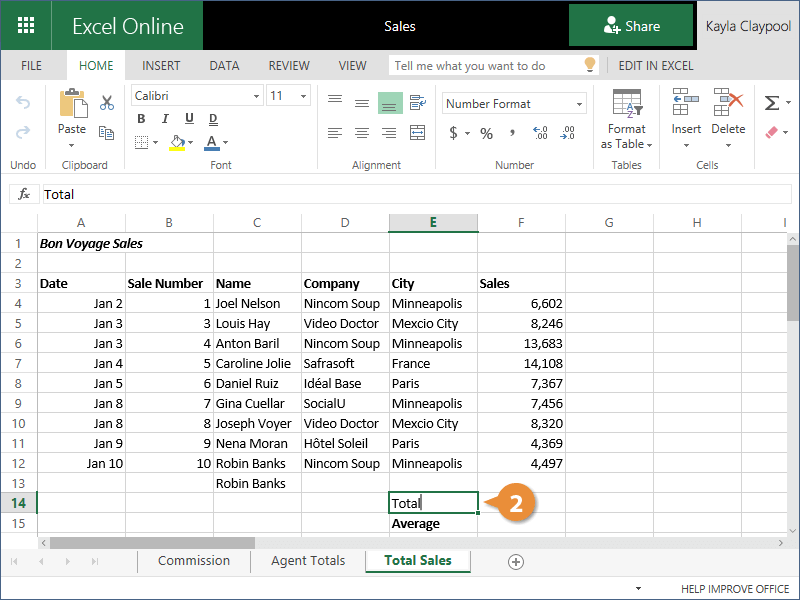Open the Office app launcher grid
This screenshot has width=800, height=600.
(x=26, y=26)
